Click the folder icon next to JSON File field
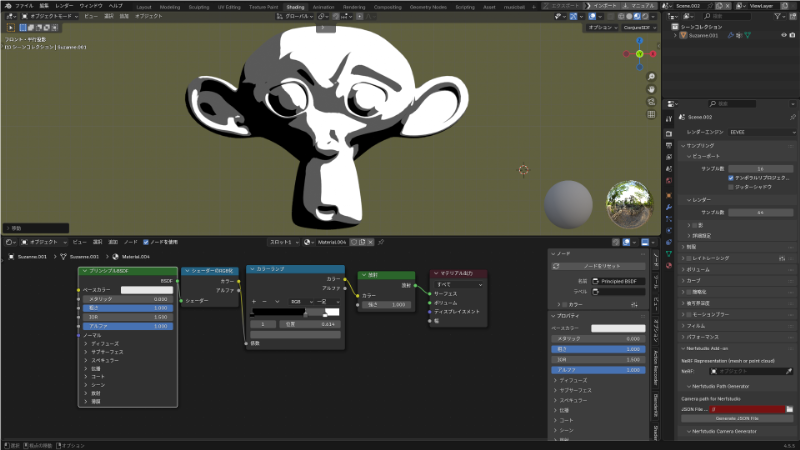 point(789,409)
